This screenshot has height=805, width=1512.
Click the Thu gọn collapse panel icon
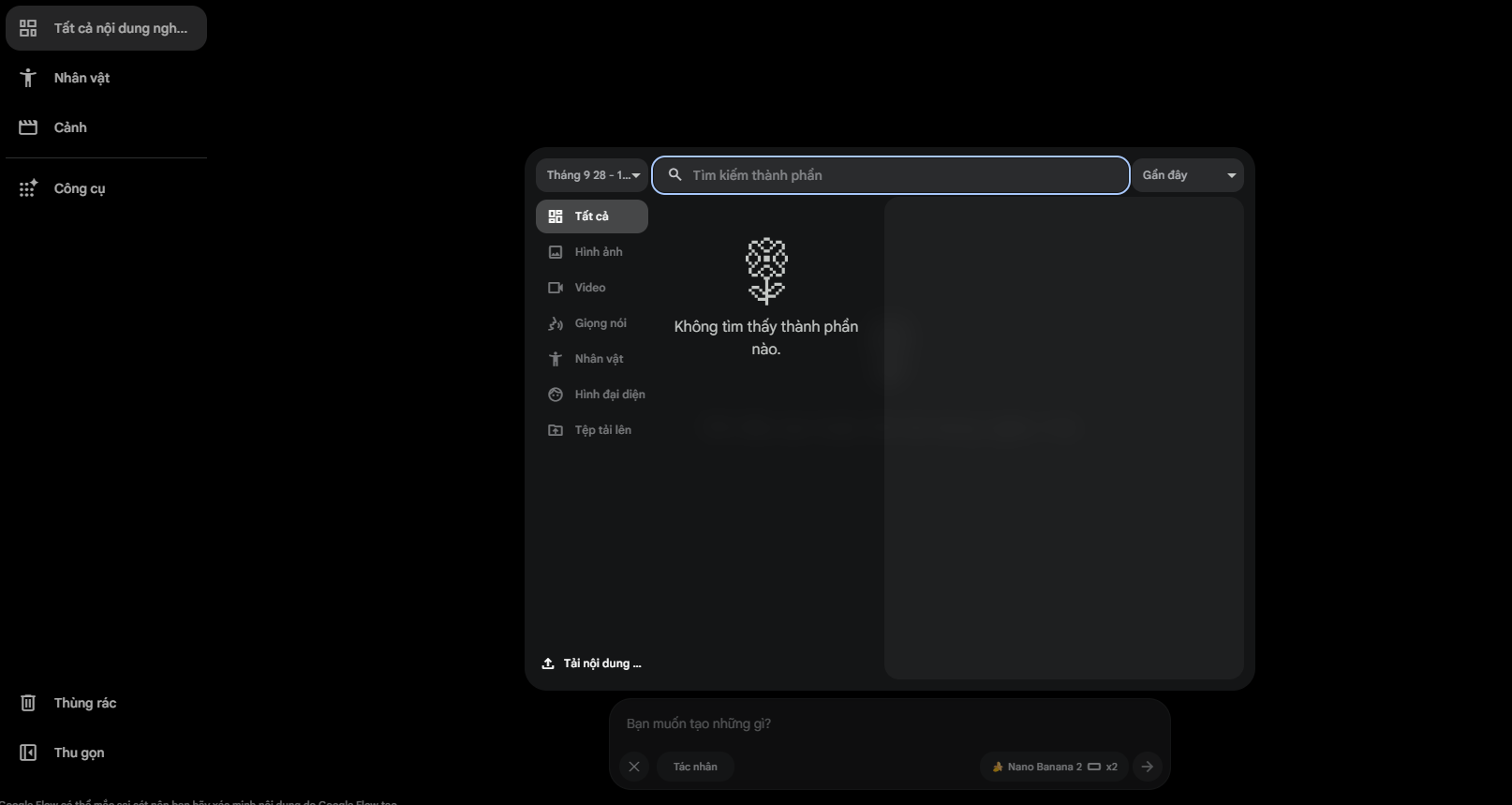coord(28,753)
